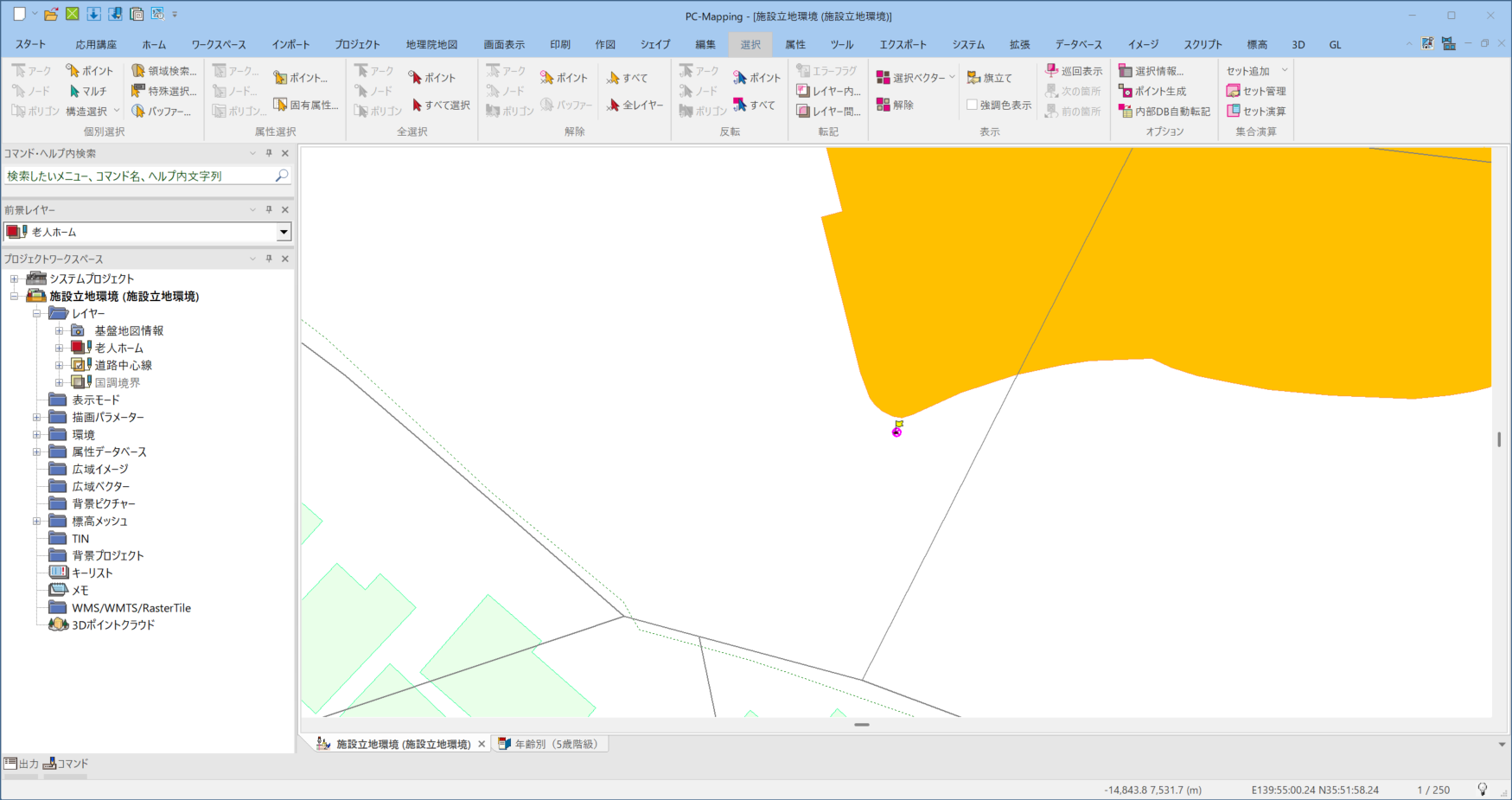Open the 前景レイヤー dropdown list
Image resolution: width=1512 pixels, height=800 pixels.
pos(284,232)
